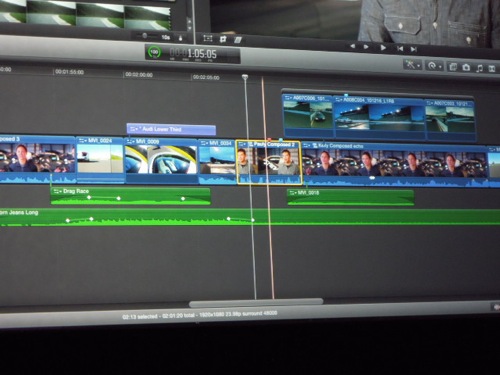Jump to the previous edit point
The image size is (500, 375).
coord(400,49)
